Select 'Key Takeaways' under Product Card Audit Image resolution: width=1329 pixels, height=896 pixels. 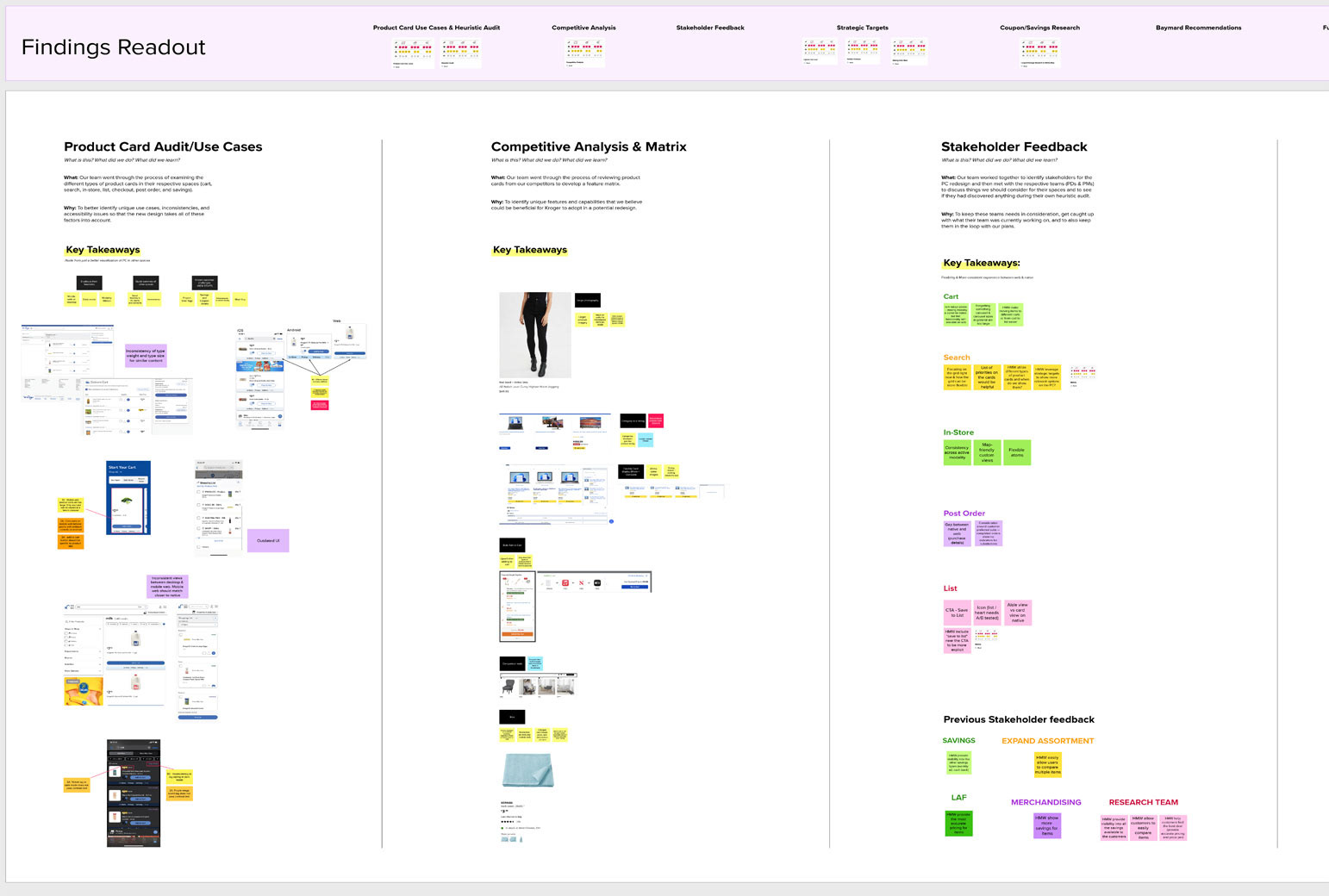pos(103,250)
